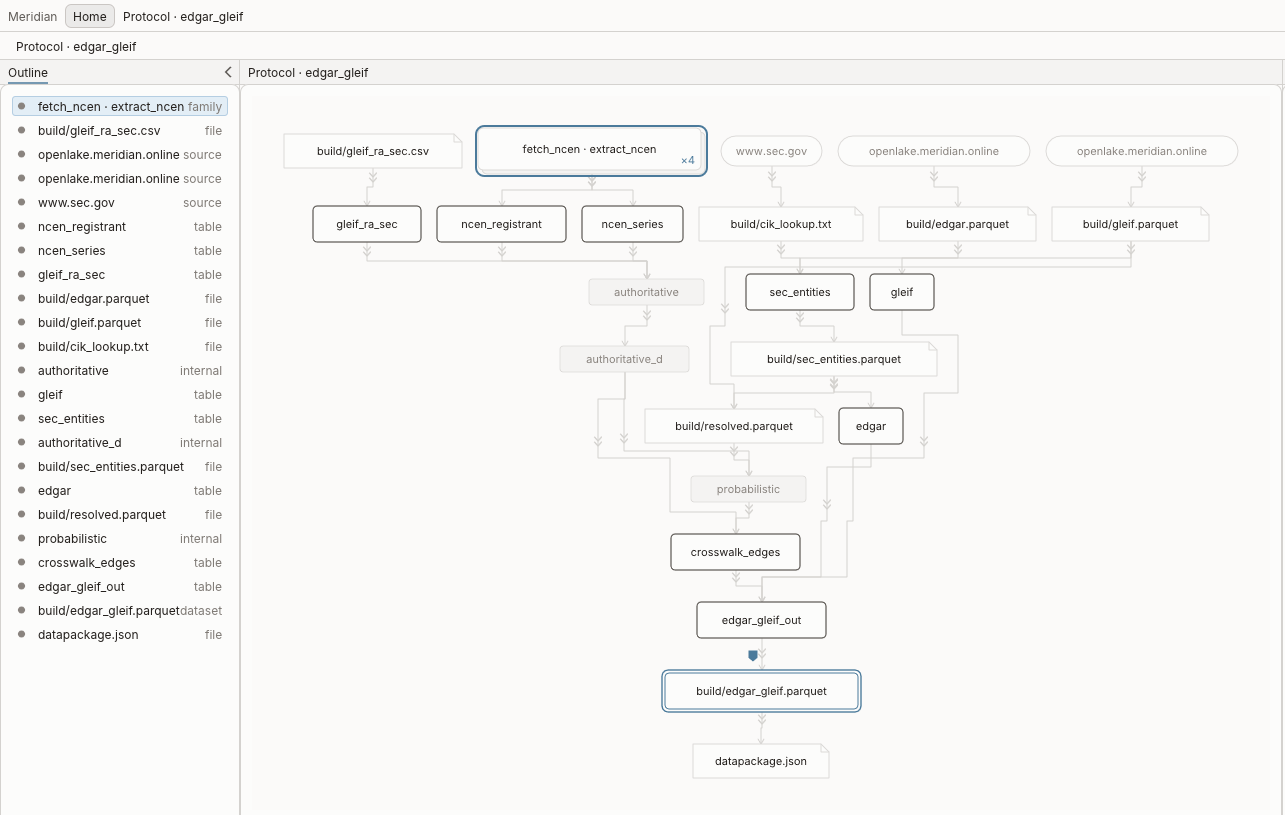Select edgar_gleif_out table in outline

coord(120,587)
